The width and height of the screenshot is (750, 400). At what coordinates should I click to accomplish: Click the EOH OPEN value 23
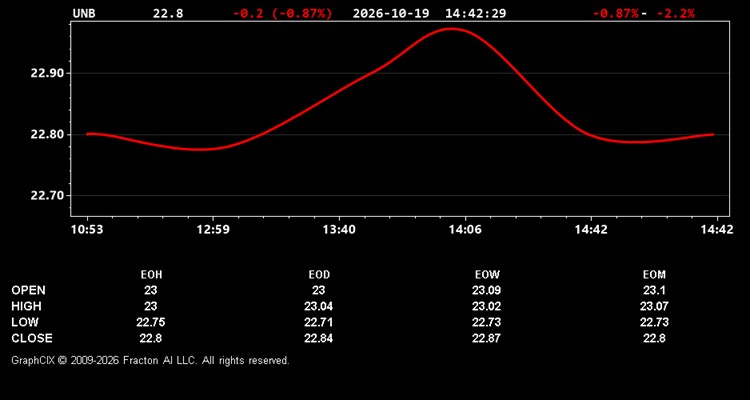click(x=151, y=290)
